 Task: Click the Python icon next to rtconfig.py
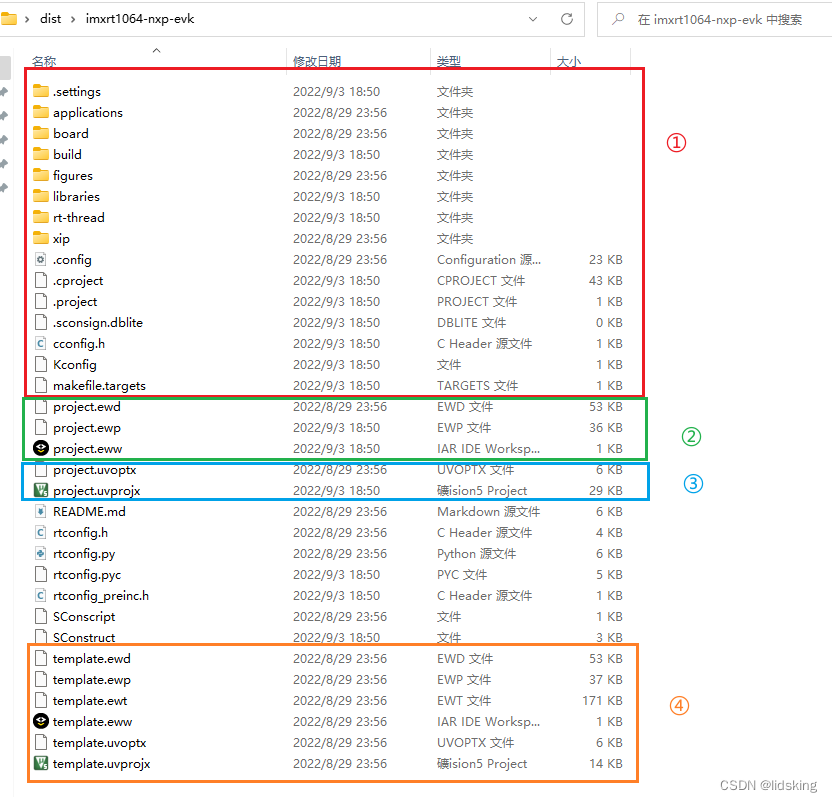point(40,553)
